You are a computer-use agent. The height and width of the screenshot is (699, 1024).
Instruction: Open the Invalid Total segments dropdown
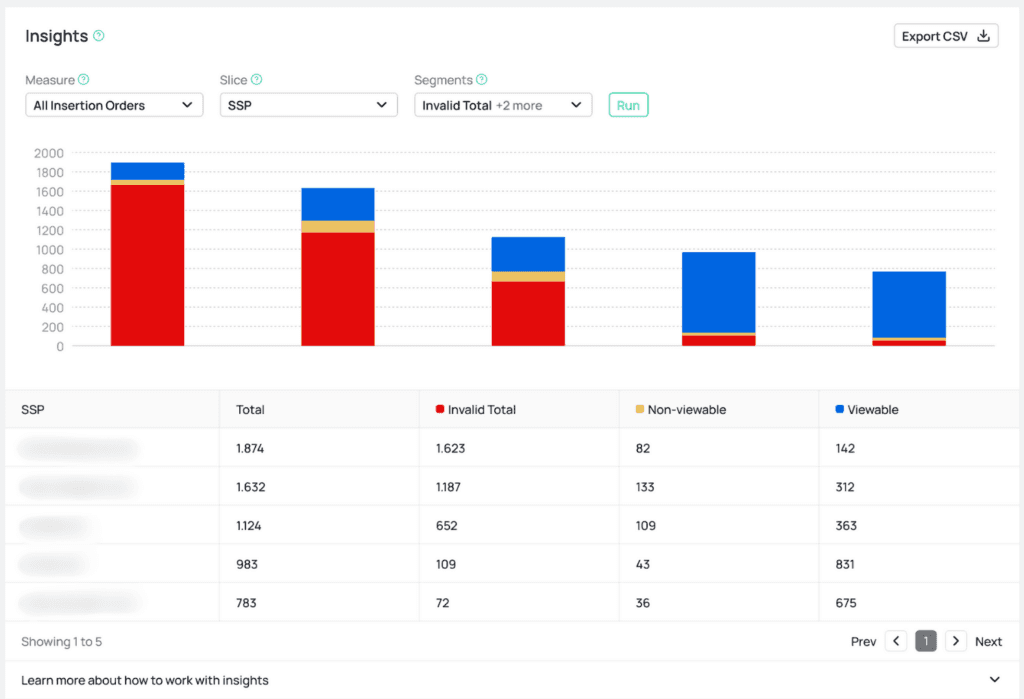click(502, 104)
